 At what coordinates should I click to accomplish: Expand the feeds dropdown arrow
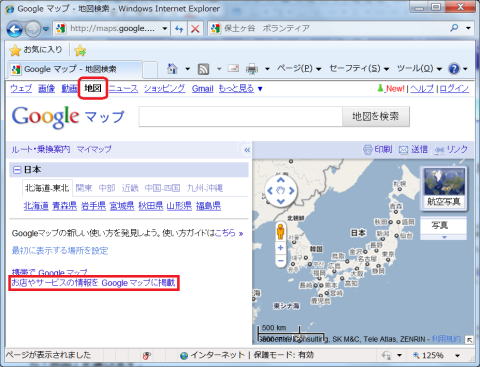pyautogui.click(x=219, y=69)
